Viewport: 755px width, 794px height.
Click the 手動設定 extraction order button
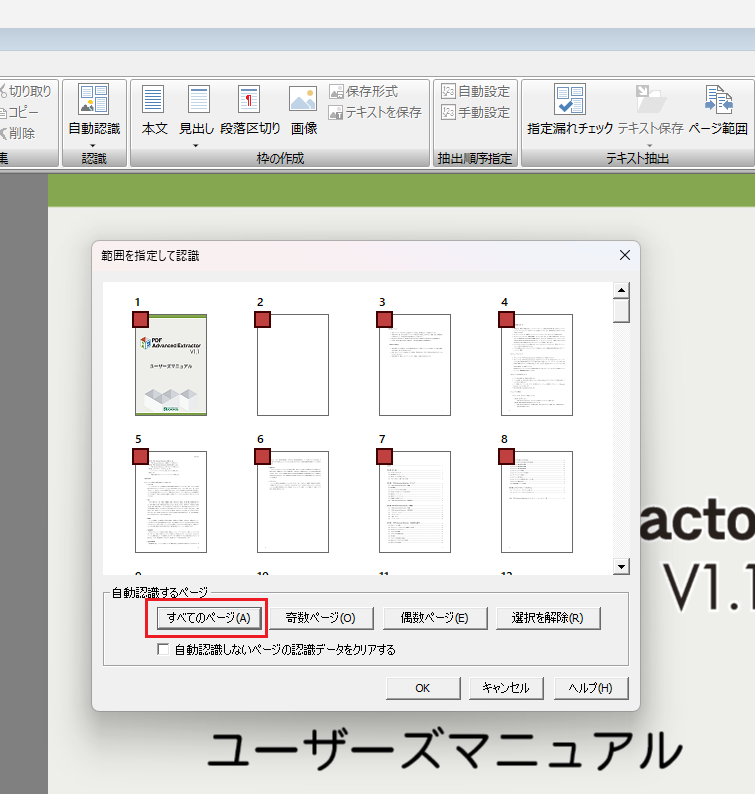click(476, 112)
